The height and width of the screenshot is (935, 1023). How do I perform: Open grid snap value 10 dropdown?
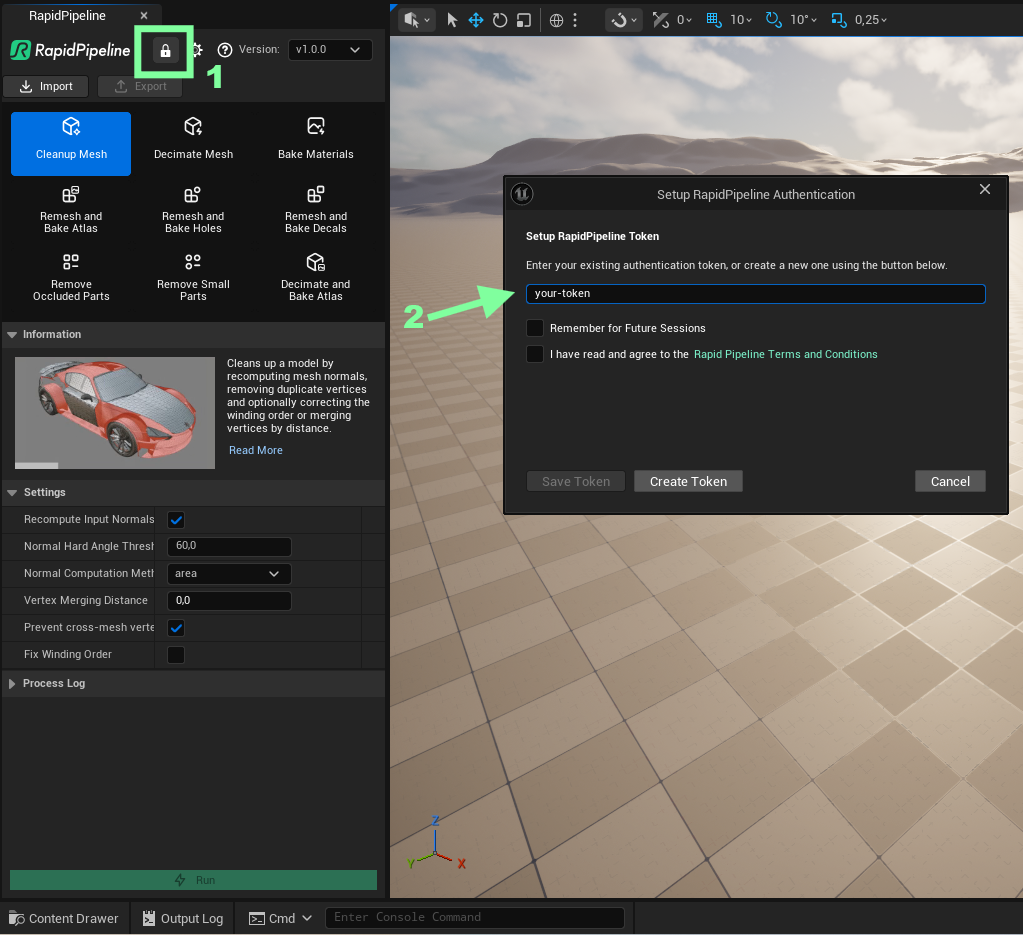coord(741,20)
